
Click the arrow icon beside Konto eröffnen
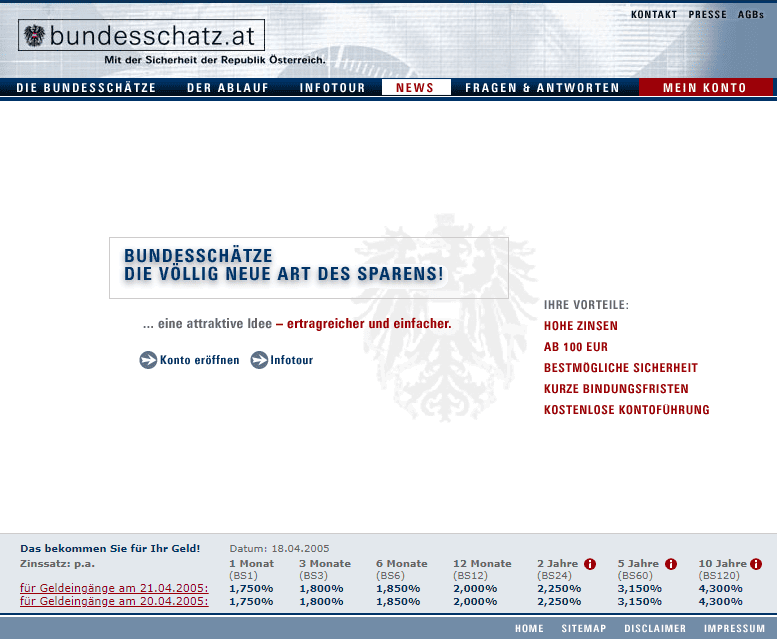(148, 360)
